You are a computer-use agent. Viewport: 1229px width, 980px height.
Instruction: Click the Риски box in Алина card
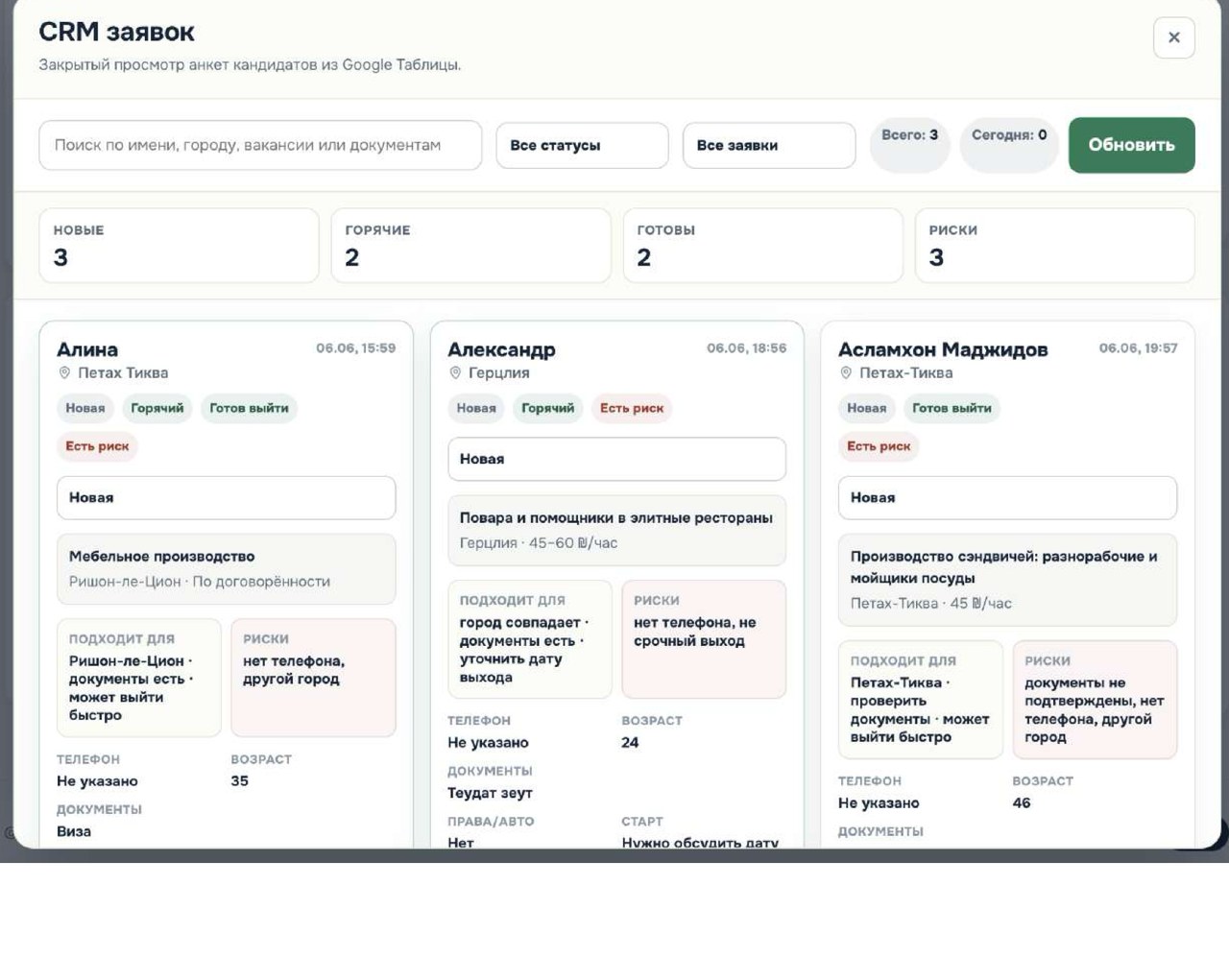coord(313,678)
